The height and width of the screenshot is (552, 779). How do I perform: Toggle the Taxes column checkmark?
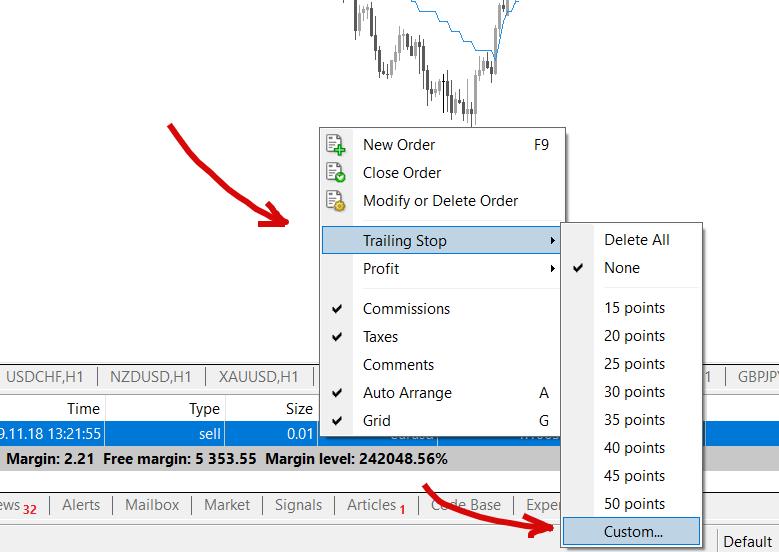337,336
